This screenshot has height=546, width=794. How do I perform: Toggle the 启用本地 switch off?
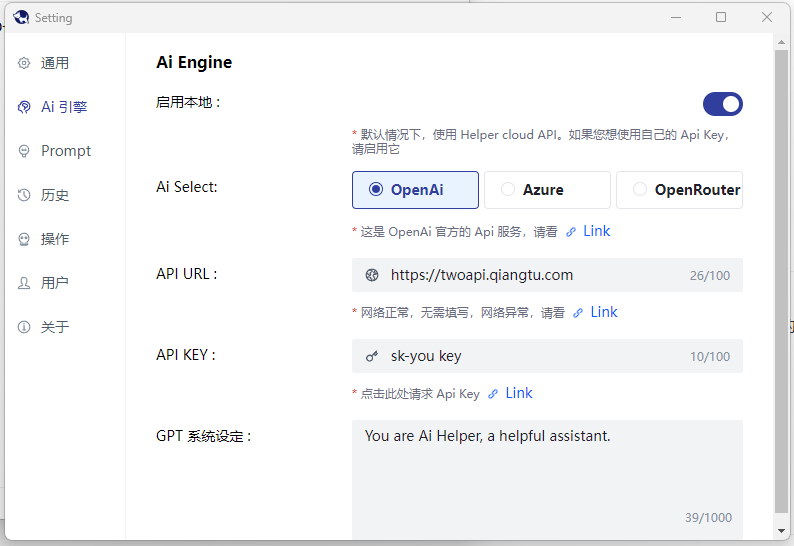pos(723,104)
